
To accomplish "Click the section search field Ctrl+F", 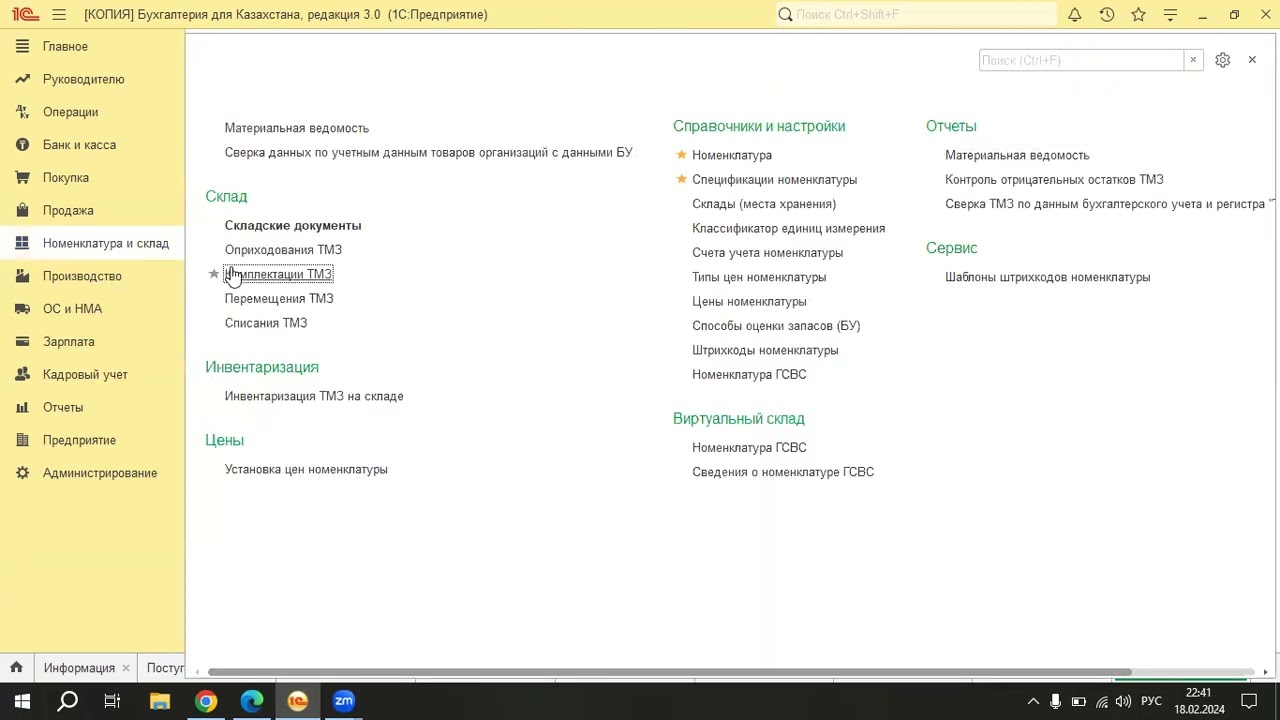I will [1081, 60].
